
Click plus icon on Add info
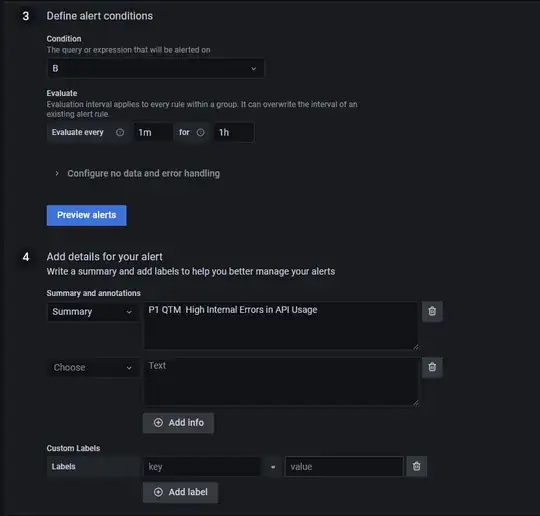coord(158,423)
